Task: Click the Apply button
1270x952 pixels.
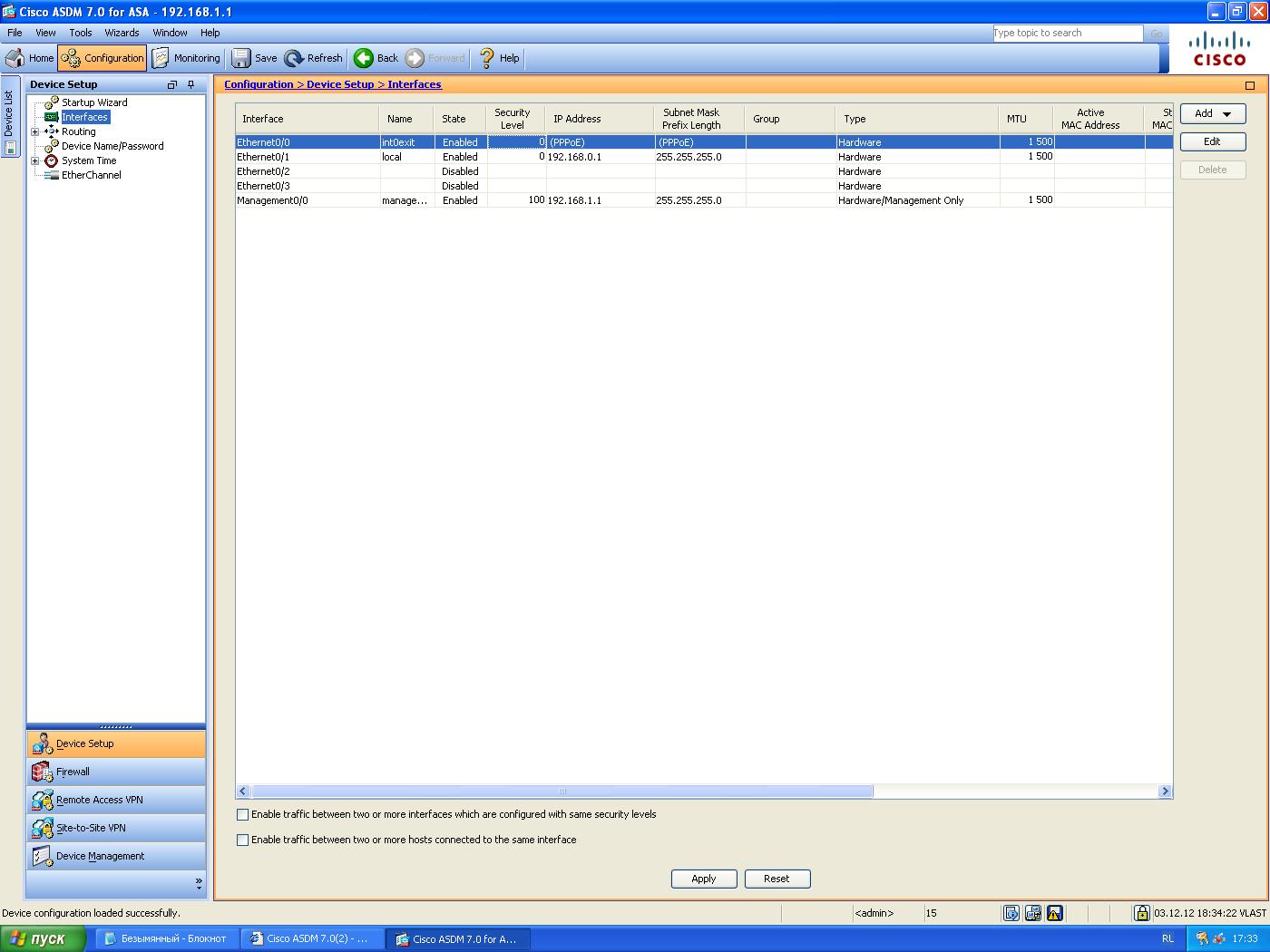Action: pyautogui.click(x=704, y=879)
